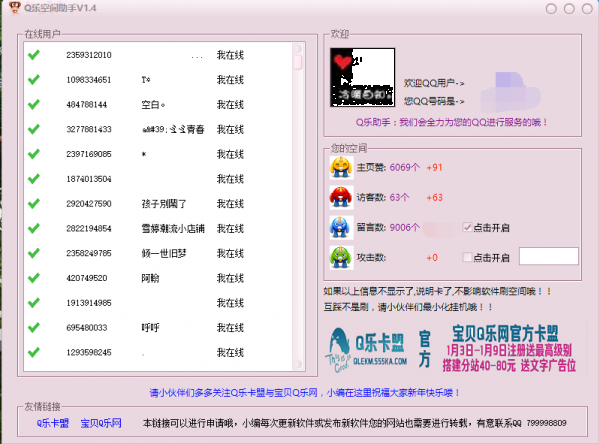
Task: Click contact QQ number 799998809
Action: coord(546,423)
